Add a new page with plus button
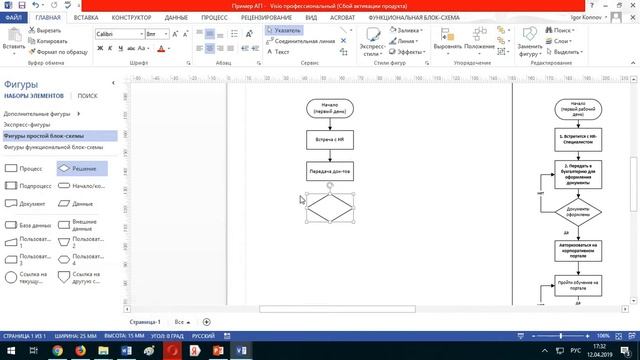This screenshot has width=640, height=360. coord(207,322)
